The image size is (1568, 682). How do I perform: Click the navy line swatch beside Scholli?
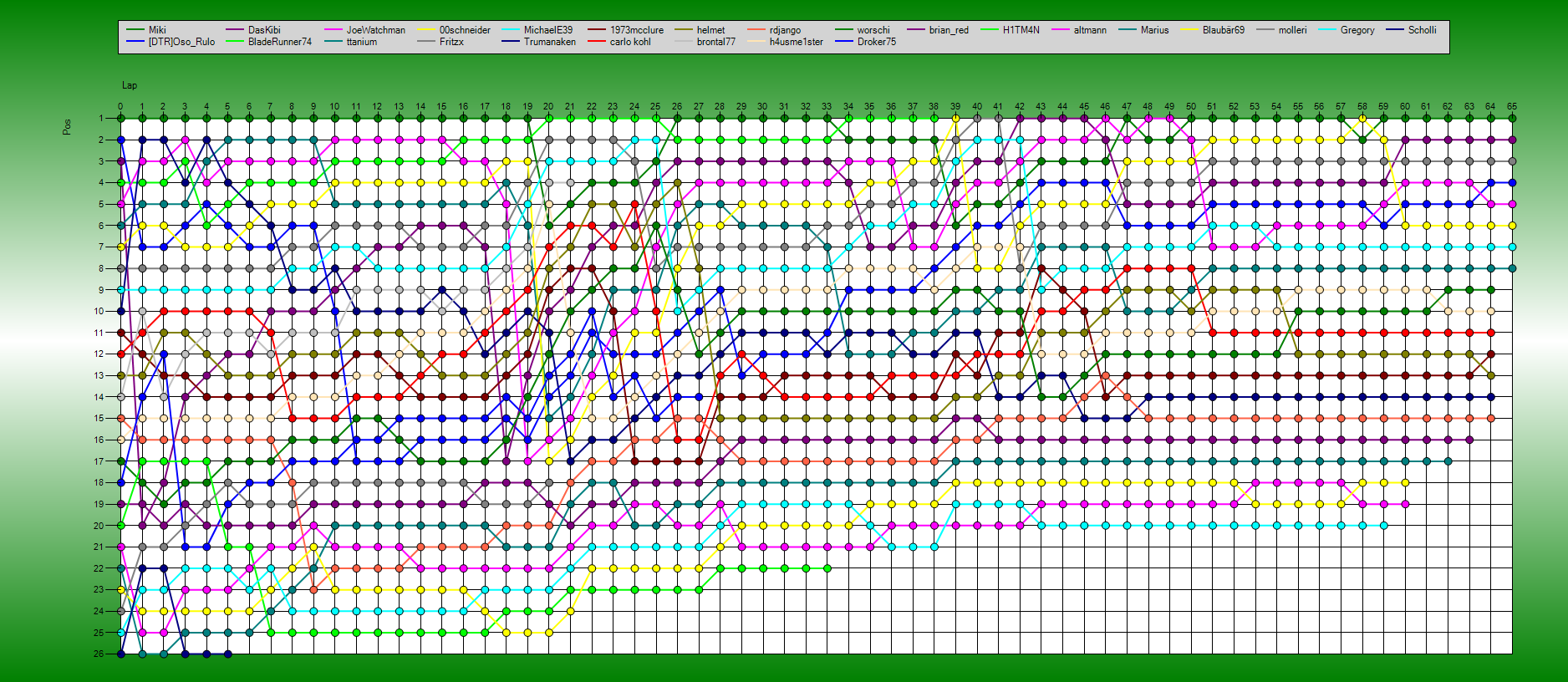click(x=1395, y=30)
